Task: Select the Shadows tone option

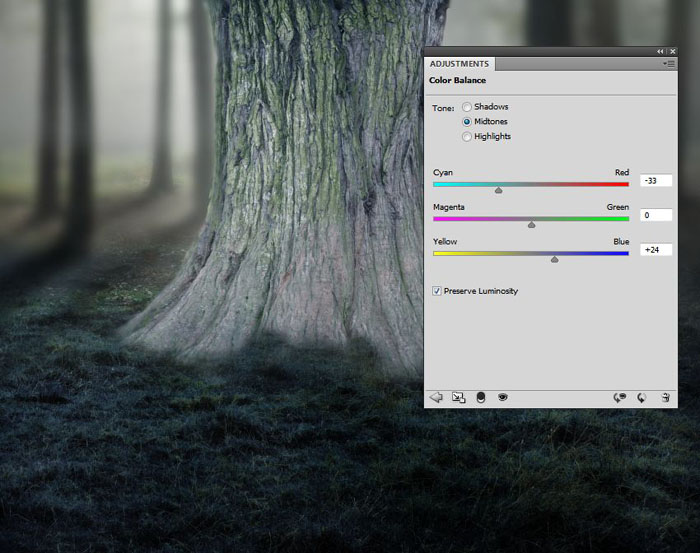Action: [467, 107]
